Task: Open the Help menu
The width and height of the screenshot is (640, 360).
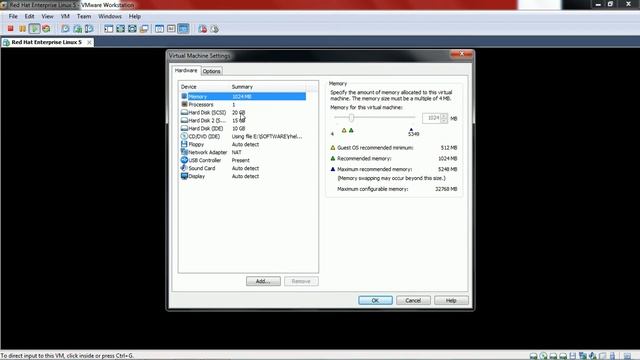Action: click(135, 16)
